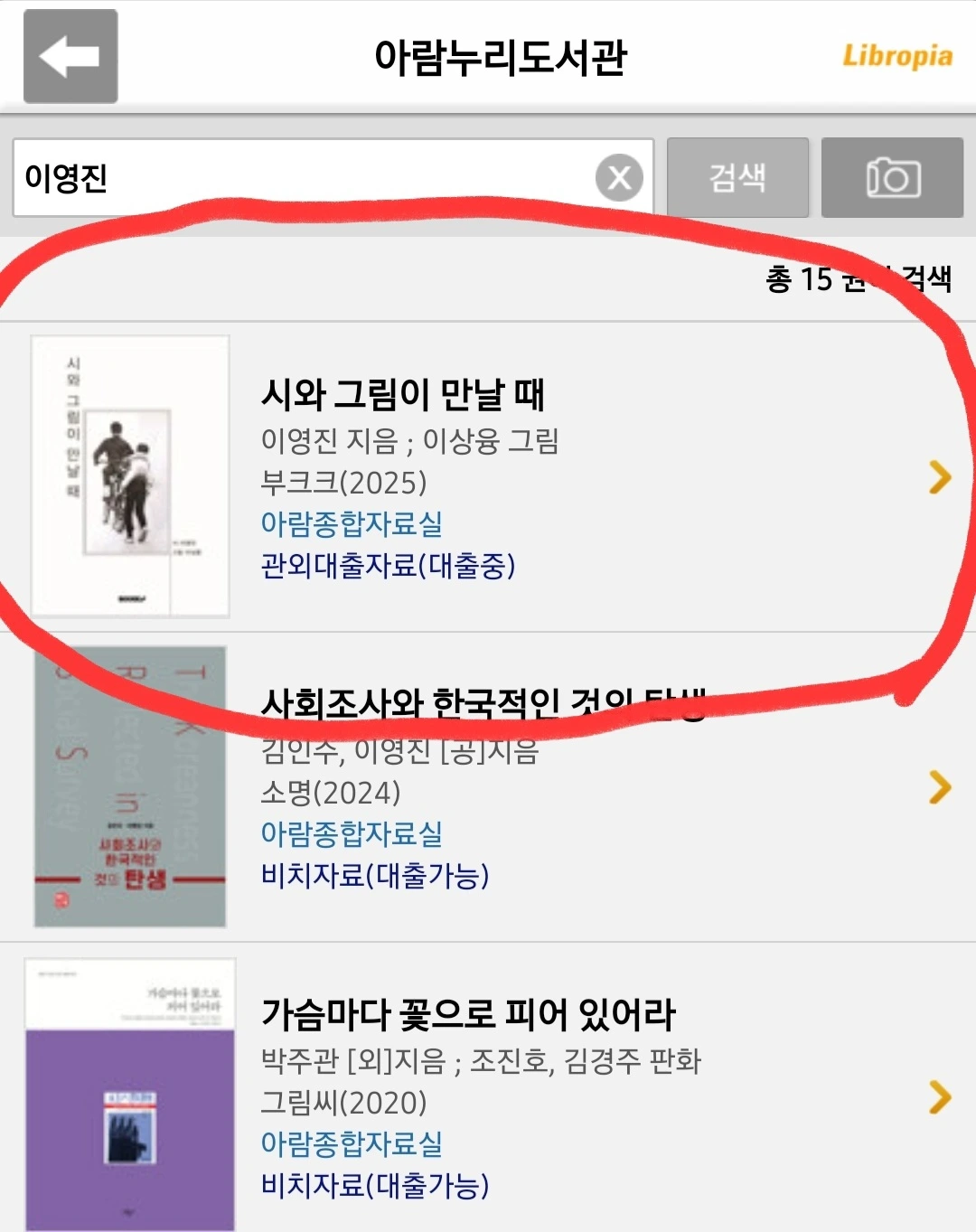976x1232 pixels.
Task: Open the title 가슴마다 꽃으로 피어 있어라
Action: coord(468,1014)
